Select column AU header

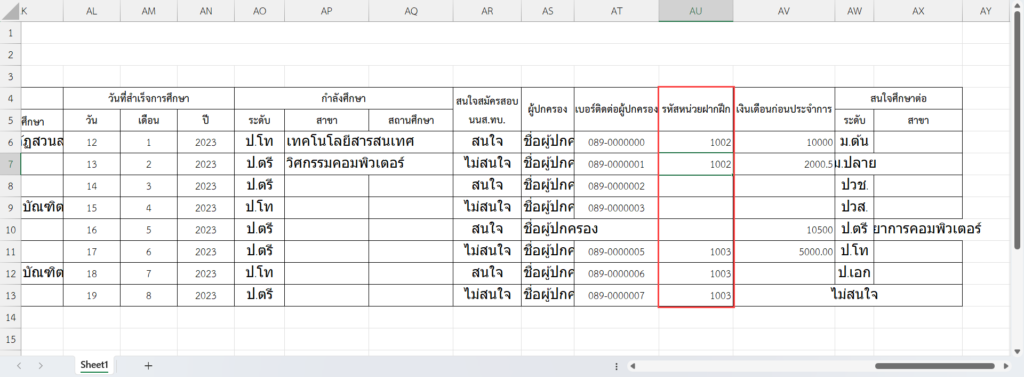point(696,10)
